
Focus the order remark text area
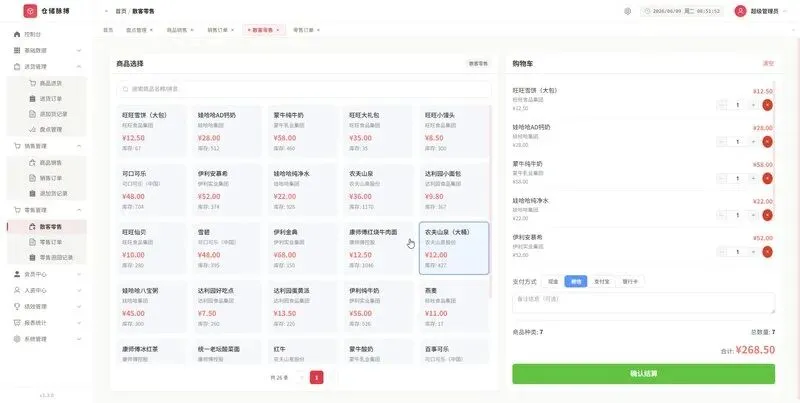pos(643,303)
